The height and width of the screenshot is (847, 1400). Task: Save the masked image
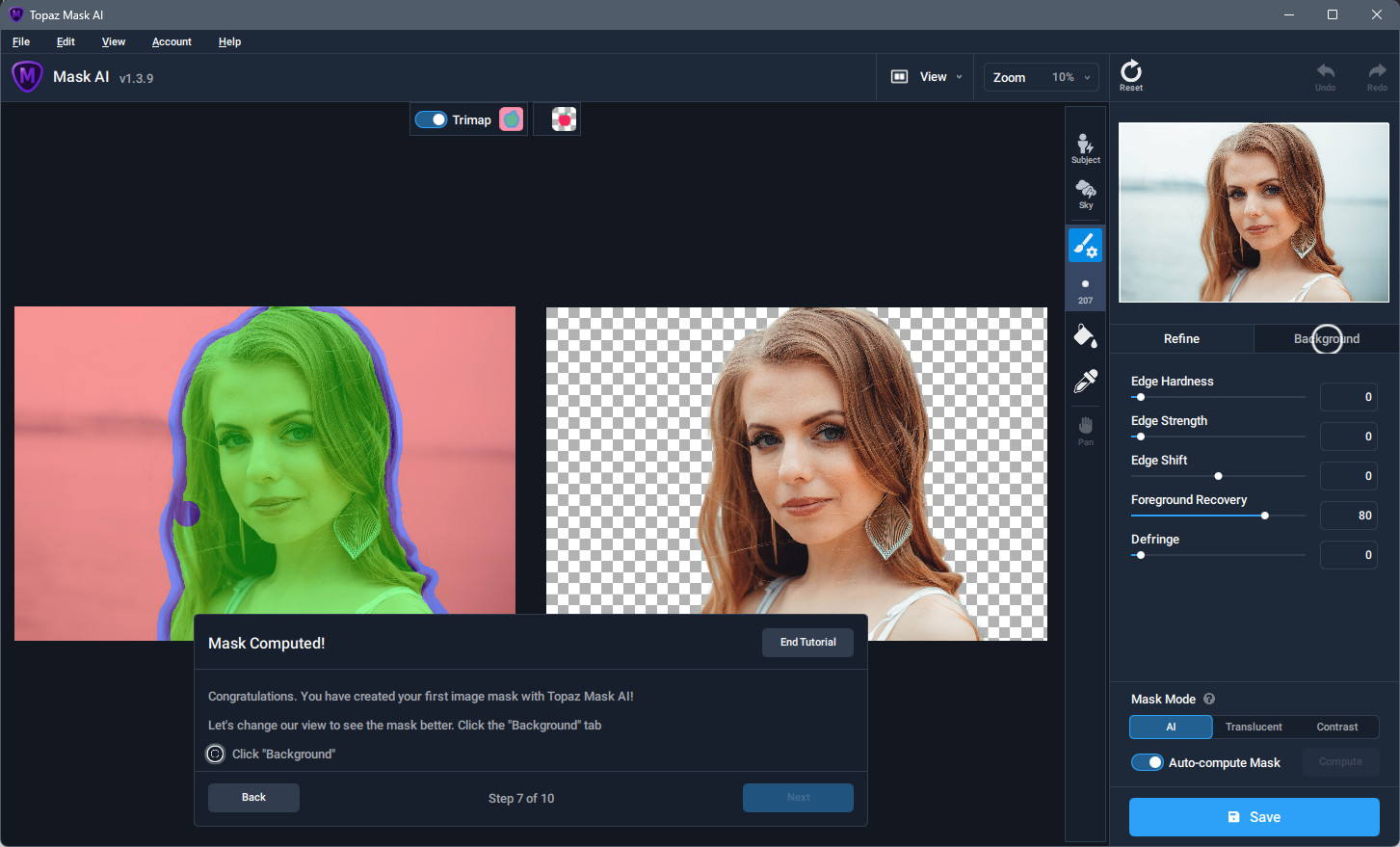pyautogui.click(x=1254, y=817)
